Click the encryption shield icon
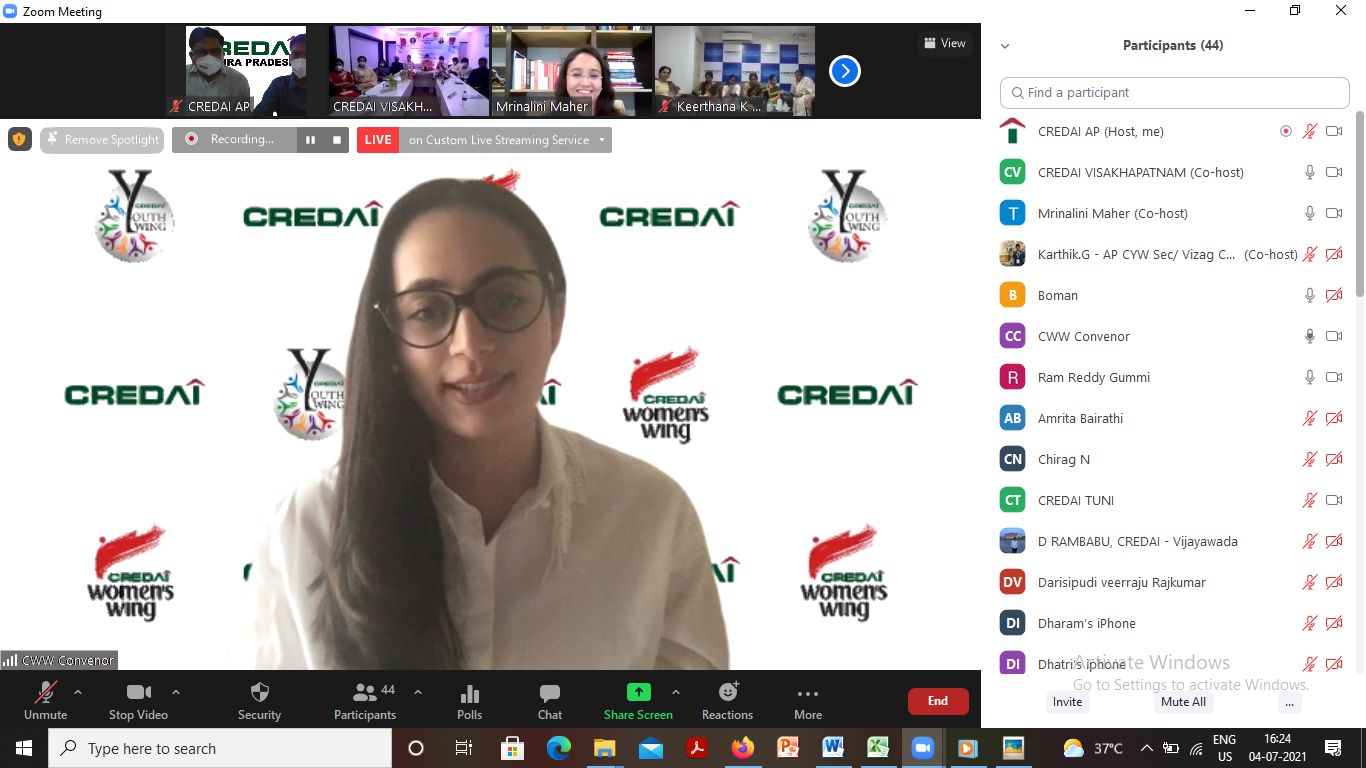The image size is (1366, 768). click(20, 139)
